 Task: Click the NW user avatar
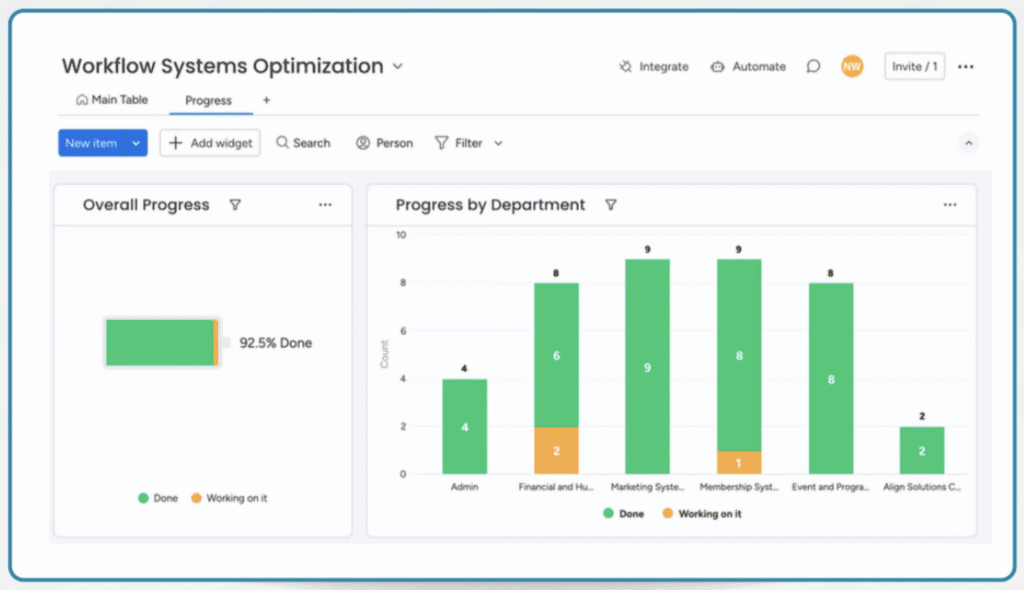click(851, 66)
